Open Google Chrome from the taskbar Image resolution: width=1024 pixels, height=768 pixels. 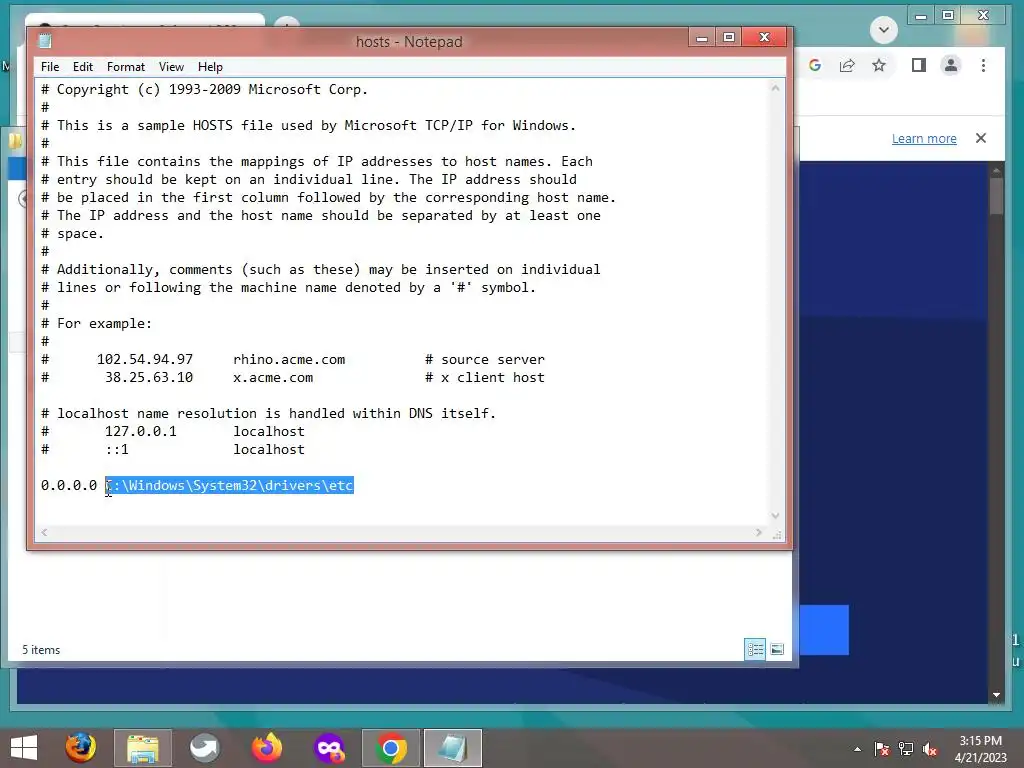(x=391, y=748)
